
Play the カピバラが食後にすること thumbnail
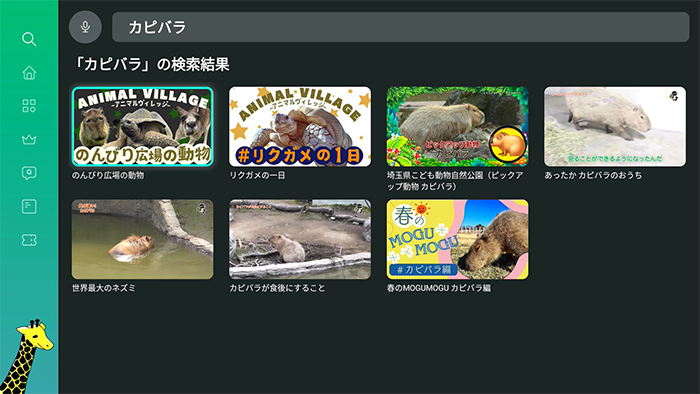coord(300,239)
